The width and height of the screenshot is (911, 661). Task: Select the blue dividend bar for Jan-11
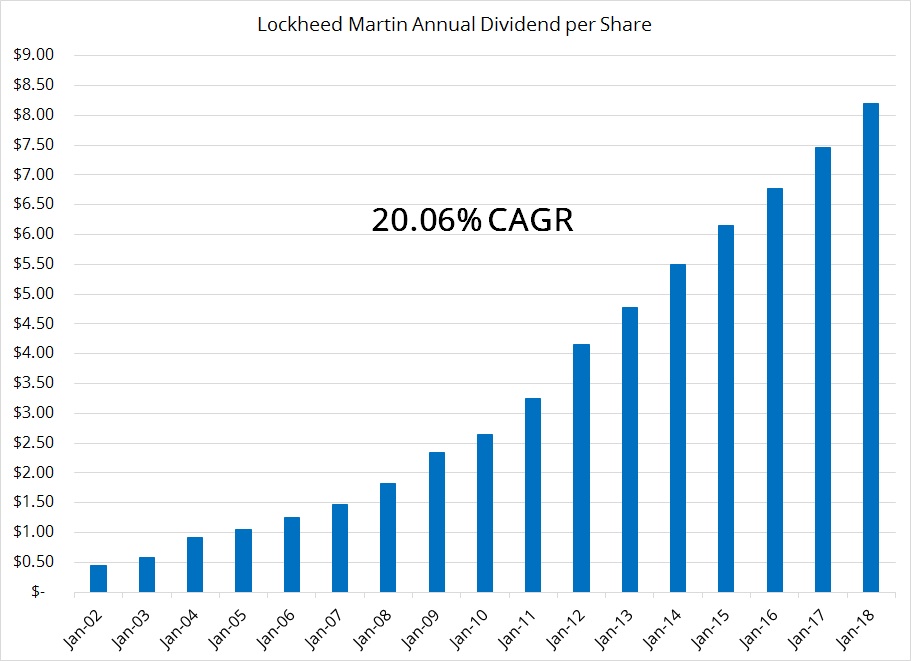(533, 495)
